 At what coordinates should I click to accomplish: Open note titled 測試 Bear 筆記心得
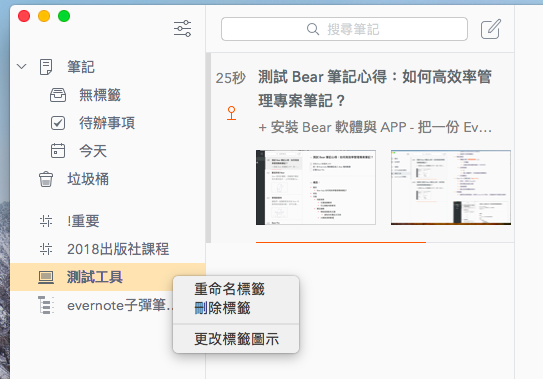374,89
